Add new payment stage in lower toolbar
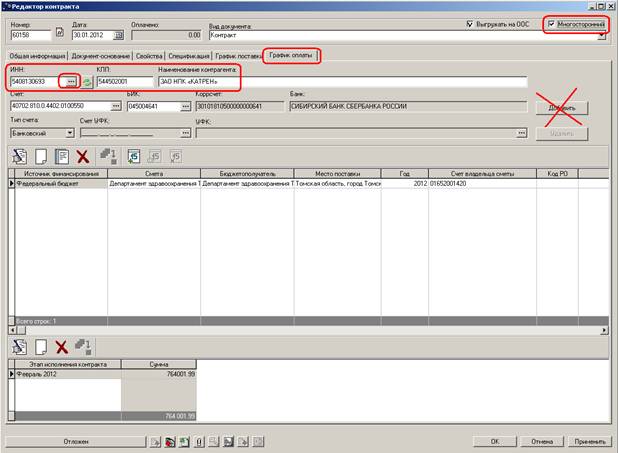 (40, 346)
